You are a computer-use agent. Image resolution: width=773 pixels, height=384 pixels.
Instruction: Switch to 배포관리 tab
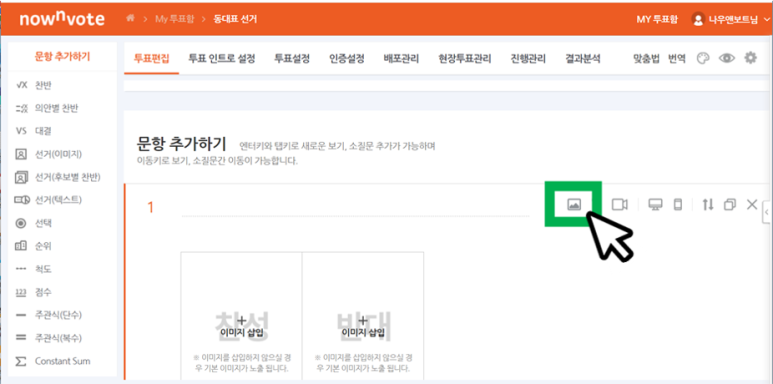401,59
